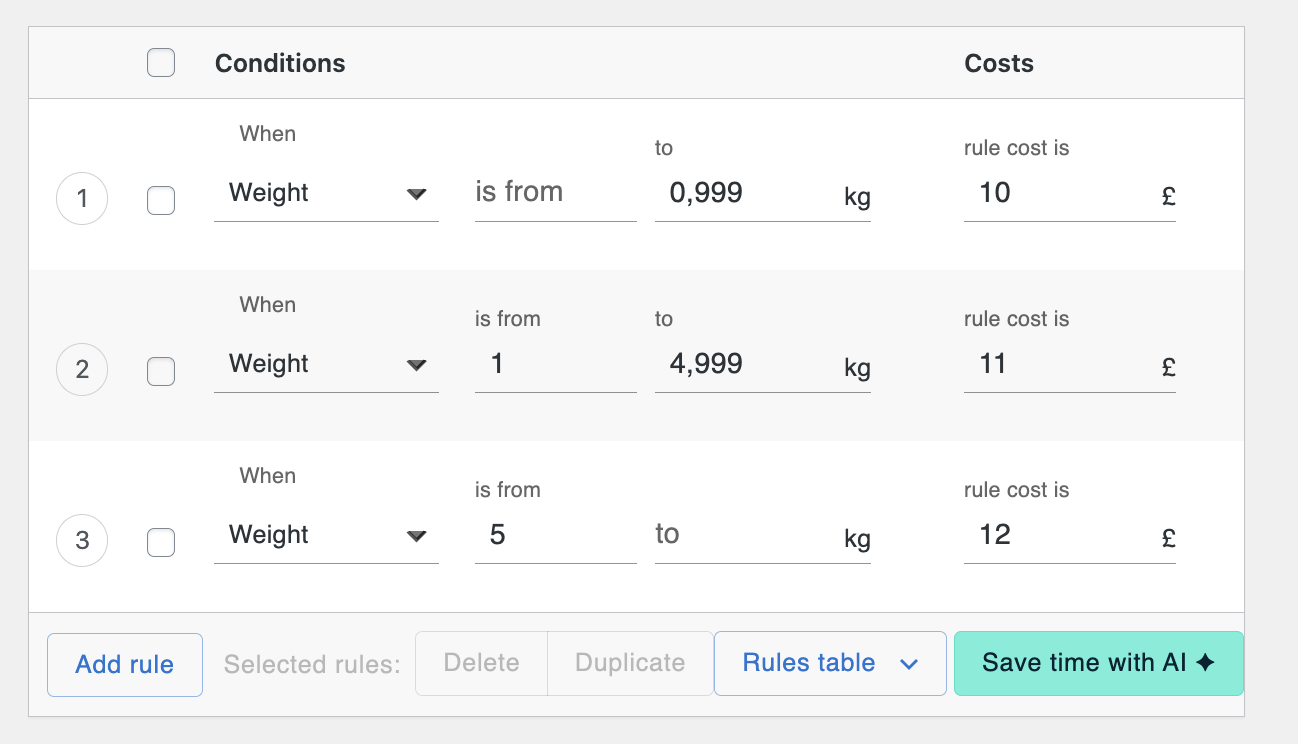Image resolution: width=1298 pixels, height=744 pixels.
Task: Select all rules with header checkbox
Action: pyautogui.click(x=160, y=62)
